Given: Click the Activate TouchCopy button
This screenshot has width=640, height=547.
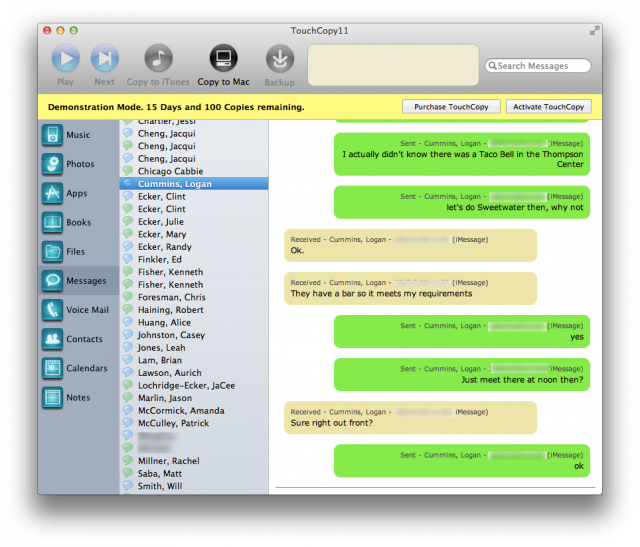Looking at the screenshot, I should (548, 107).
